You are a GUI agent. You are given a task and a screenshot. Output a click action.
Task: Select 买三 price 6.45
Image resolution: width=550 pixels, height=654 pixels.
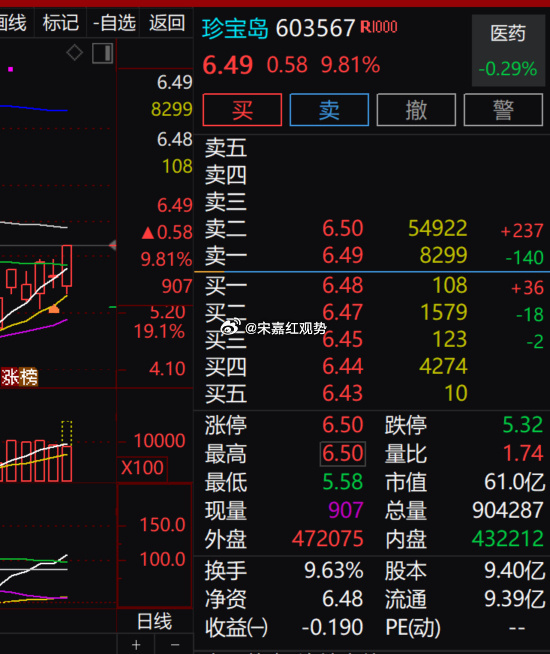[x=343, y=340]
